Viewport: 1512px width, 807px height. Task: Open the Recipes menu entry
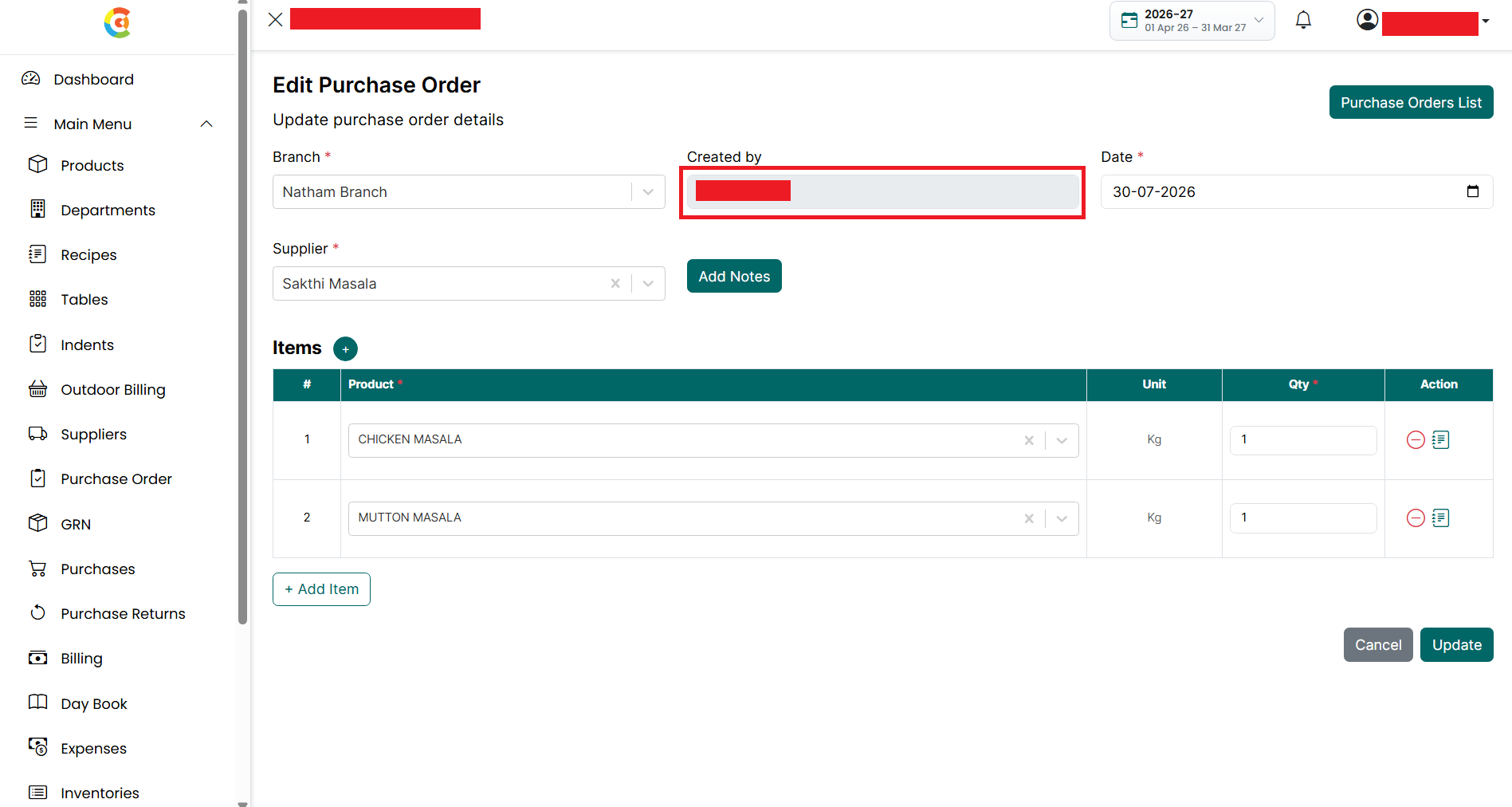(x=88, y=254)
